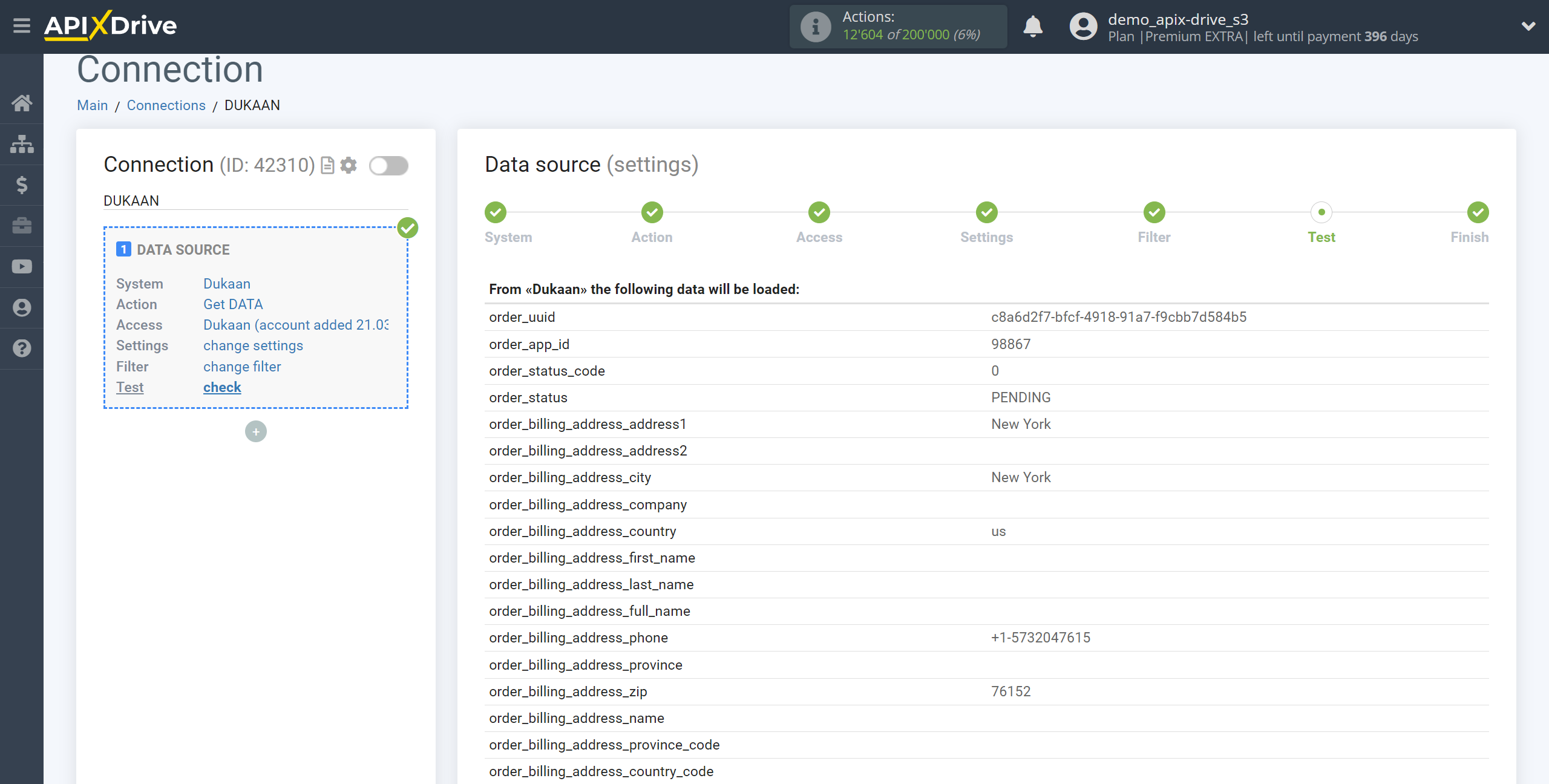Open the help question mark icon
The image size is (1549, 784).
pos(22,348)
